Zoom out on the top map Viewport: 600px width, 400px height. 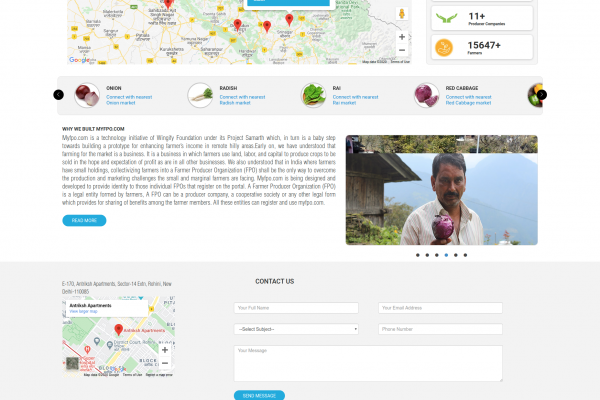pos(402,50)
